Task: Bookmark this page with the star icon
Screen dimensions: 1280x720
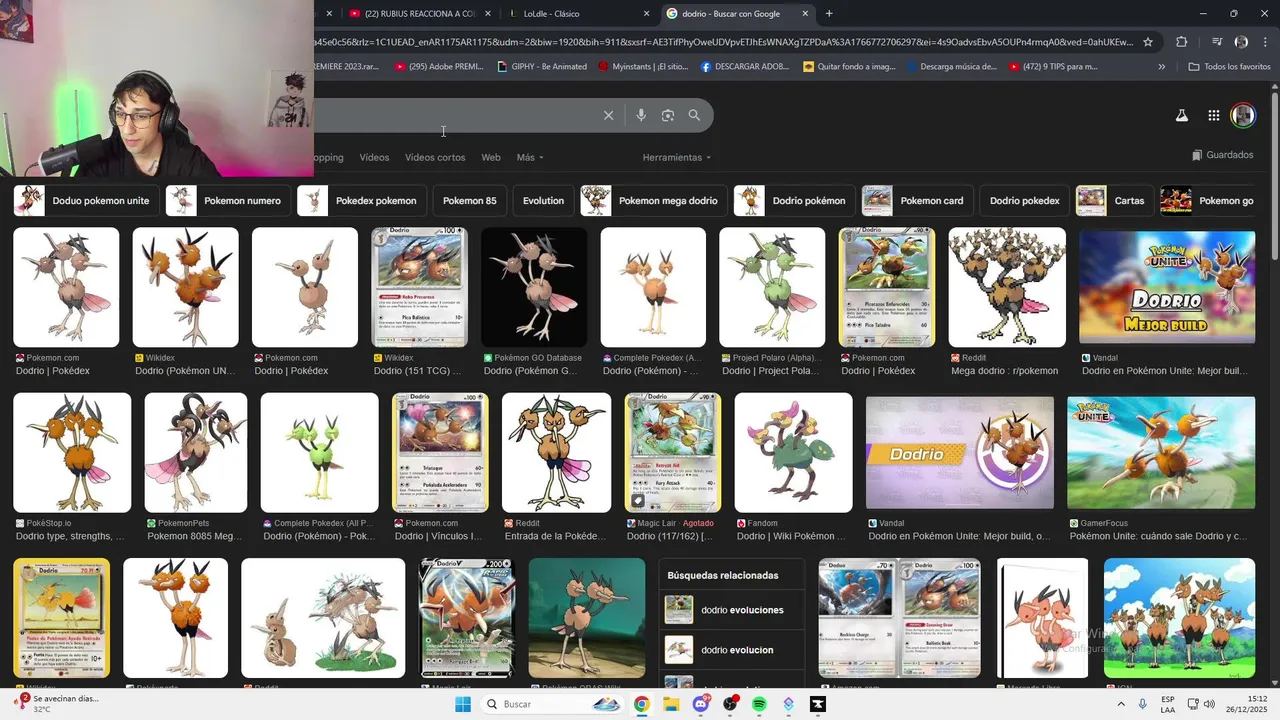Action: (x=1148, y=42)
